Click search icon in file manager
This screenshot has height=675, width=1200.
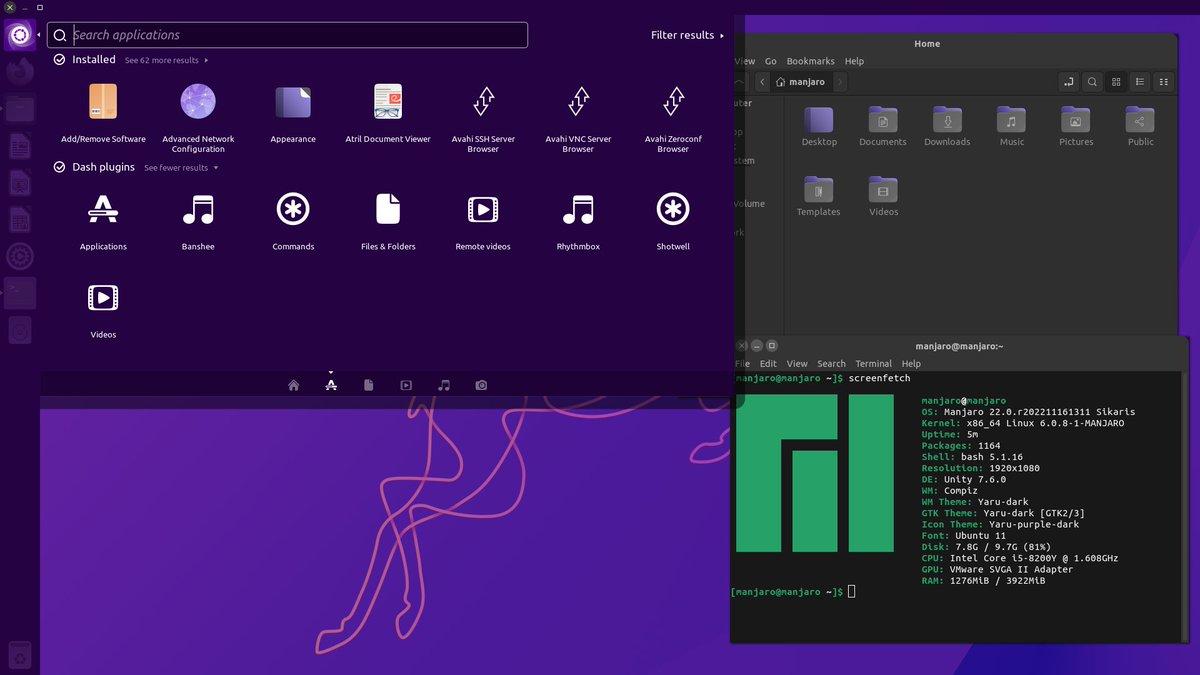1092,82
